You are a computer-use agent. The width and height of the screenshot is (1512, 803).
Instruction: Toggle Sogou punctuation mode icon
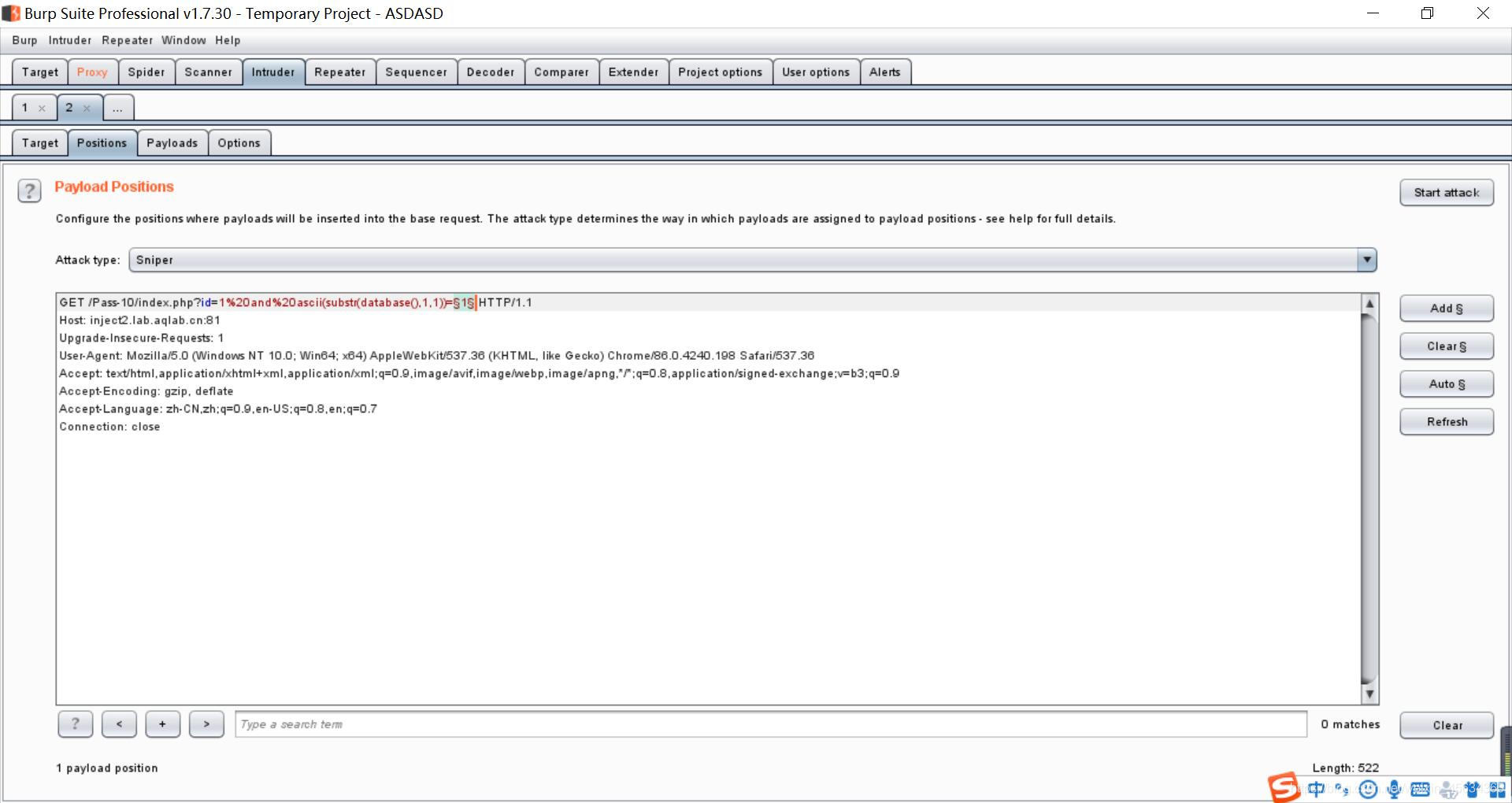[1342, 790]
